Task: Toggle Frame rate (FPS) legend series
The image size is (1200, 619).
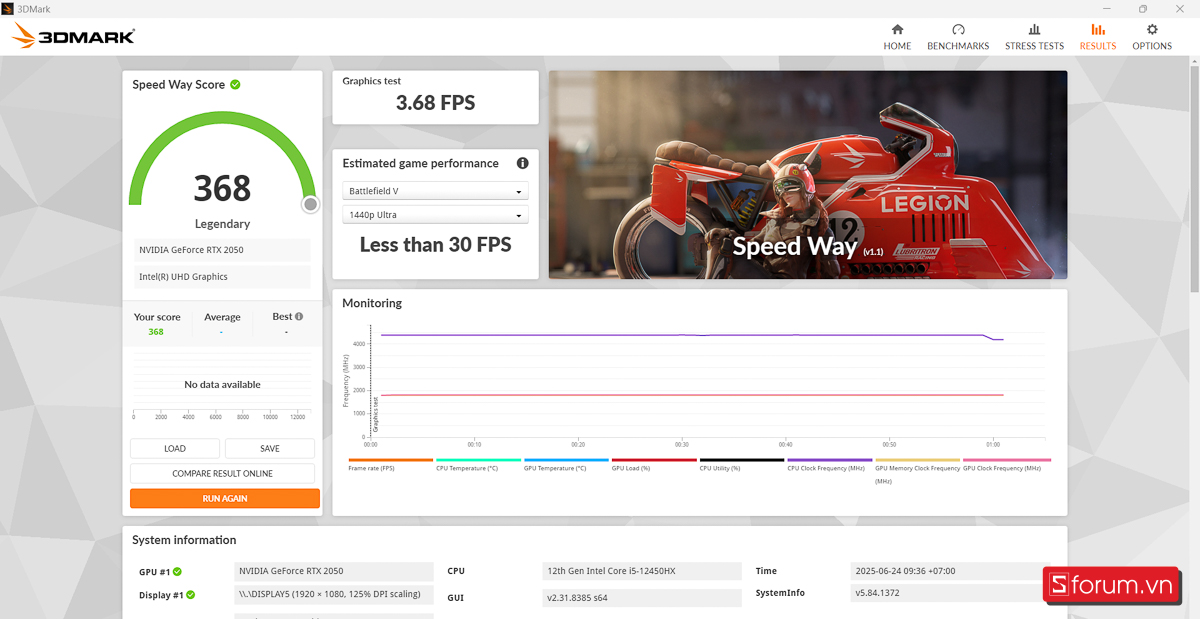Action: (x=390, y=465)
